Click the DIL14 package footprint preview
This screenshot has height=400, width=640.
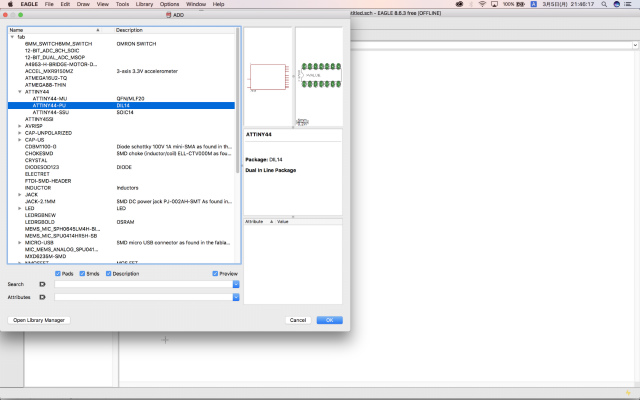321,75
